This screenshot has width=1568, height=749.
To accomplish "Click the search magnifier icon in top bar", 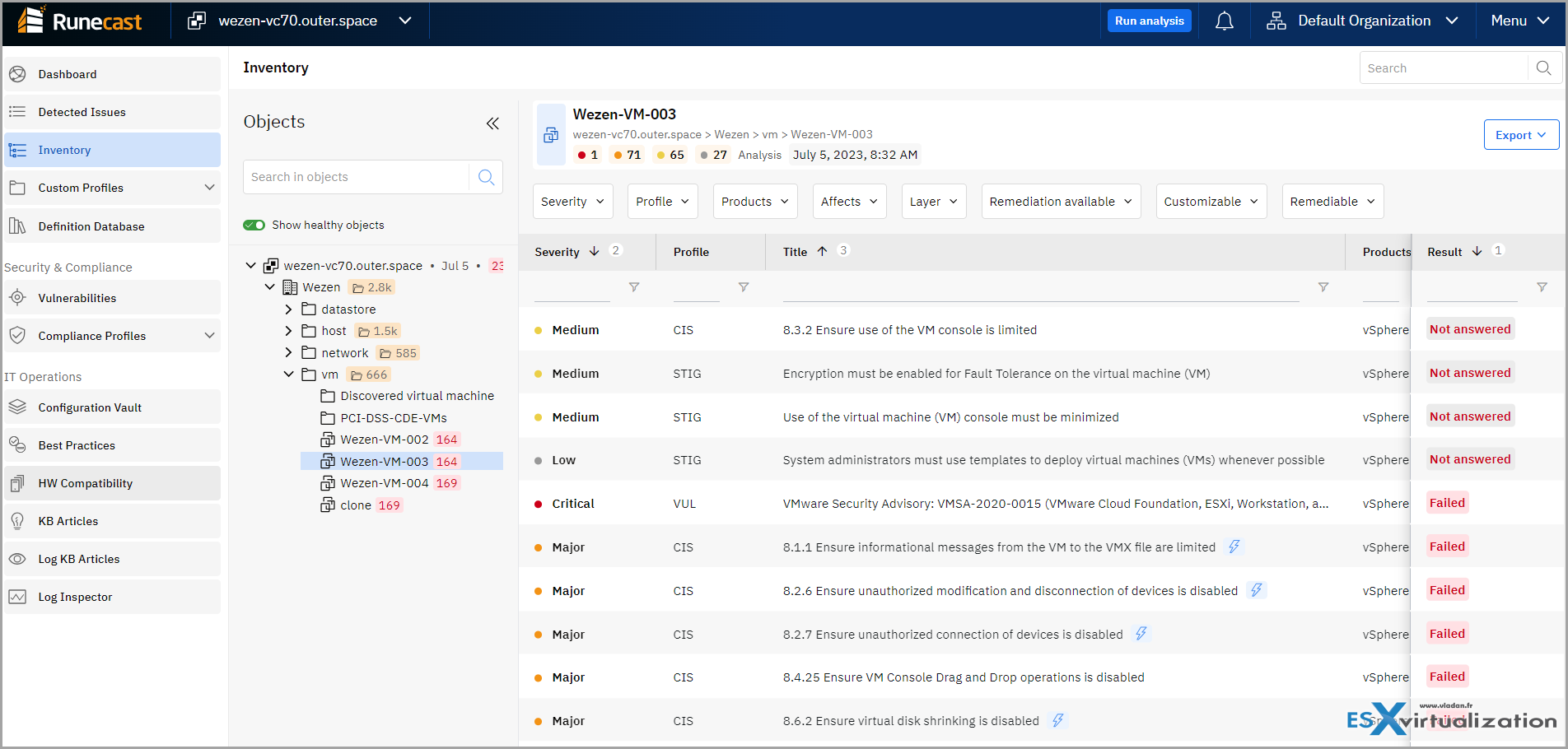I will tap(1544, 68).
